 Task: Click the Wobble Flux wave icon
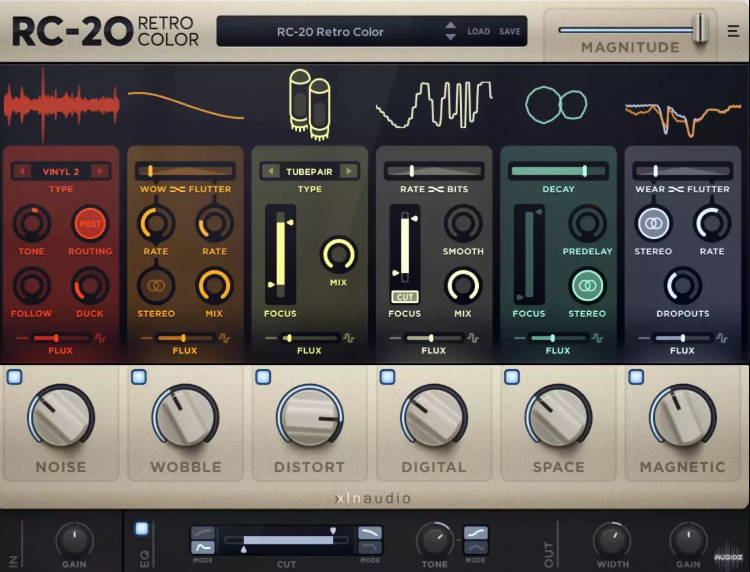click(x=224, y=338)
